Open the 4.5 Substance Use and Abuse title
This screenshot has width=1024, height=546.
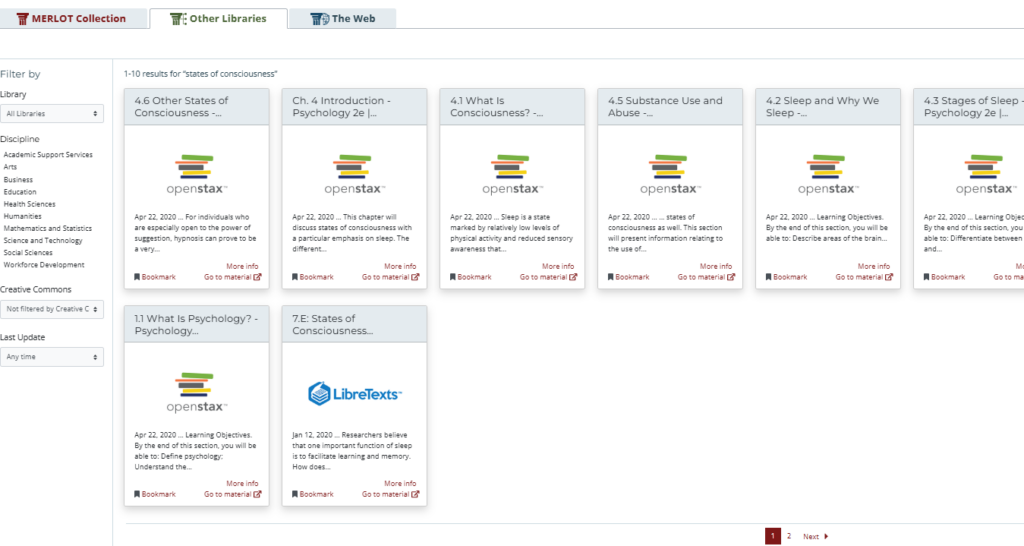[665, 106]
